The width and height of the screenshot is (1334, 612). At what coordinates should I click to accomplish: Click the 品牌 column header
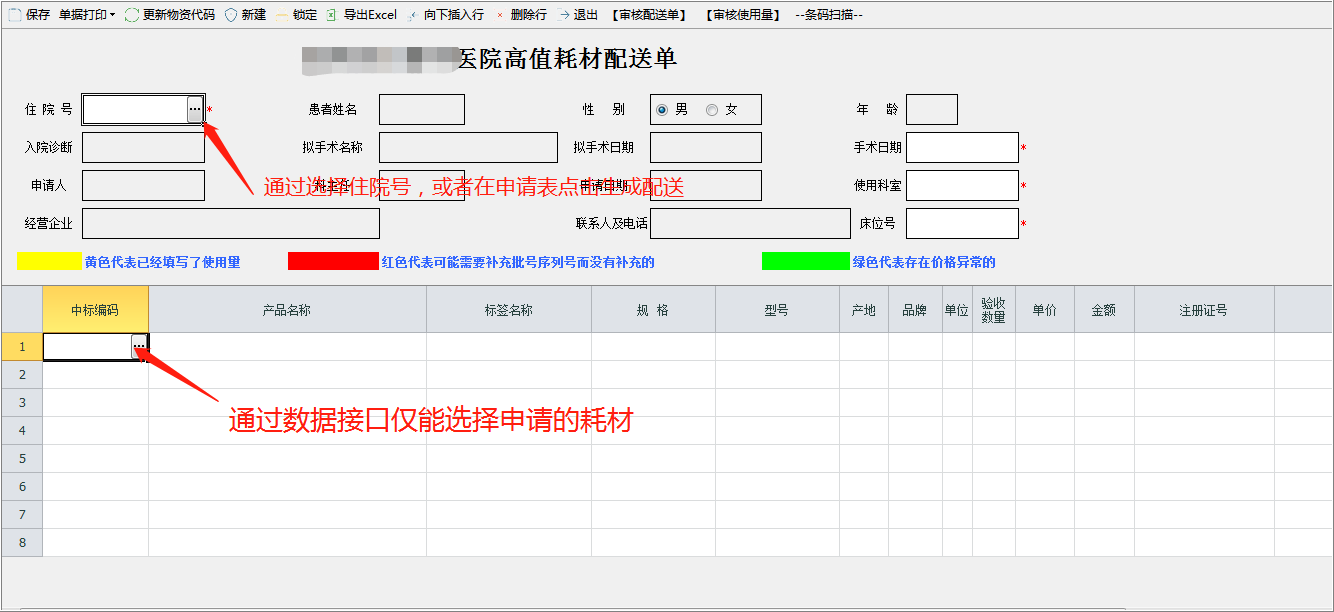(915, 310)
